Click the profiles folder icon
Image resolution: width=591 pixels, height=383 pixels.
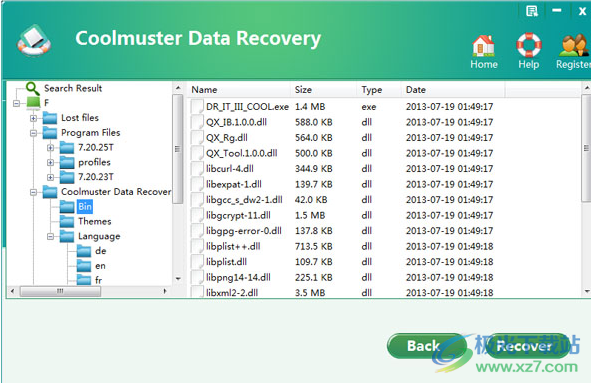[x=67, y=162]
